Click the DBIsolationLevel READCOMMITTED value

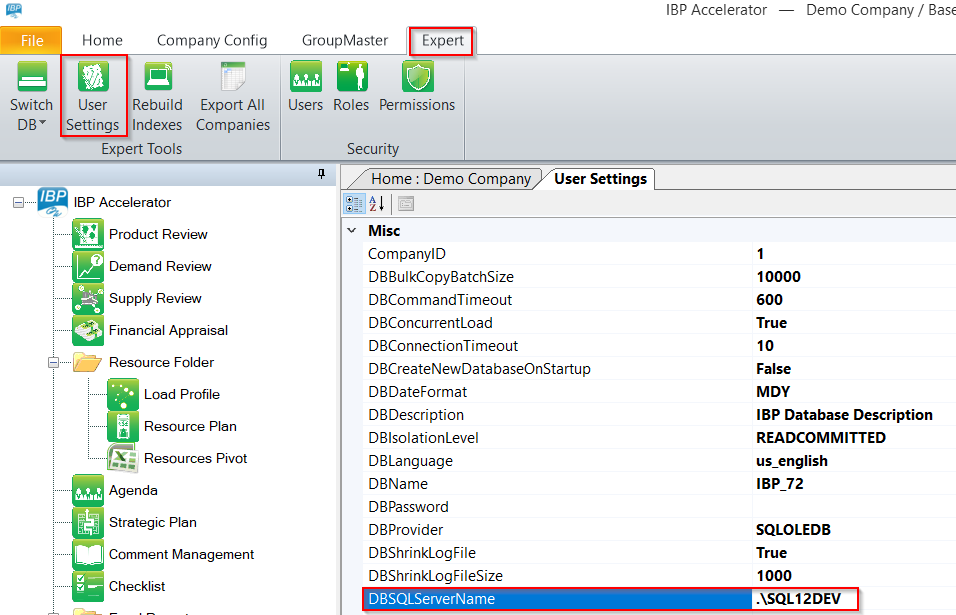pyautogui.click(x=821, y=438)
